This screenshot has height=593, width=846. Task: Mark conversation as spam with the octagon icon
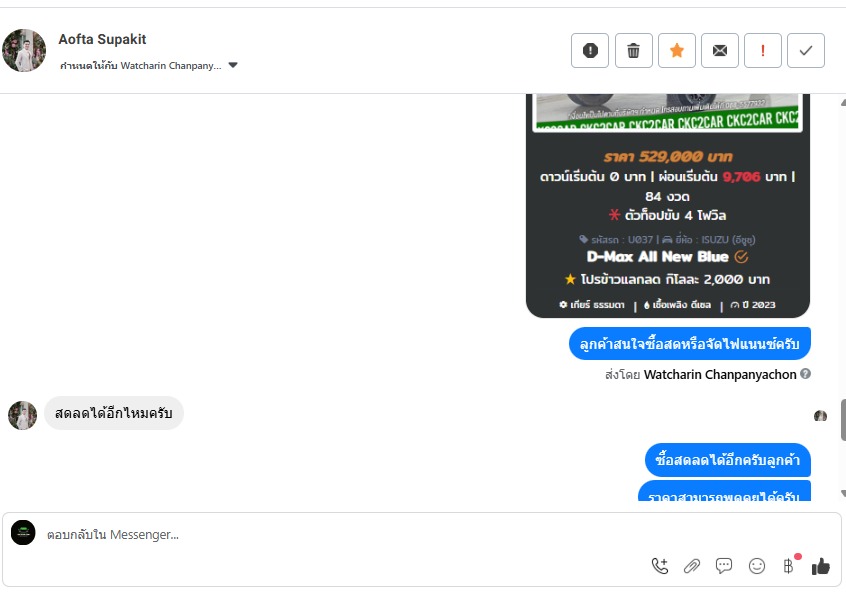pyautogui.click(x=590, y=50)
